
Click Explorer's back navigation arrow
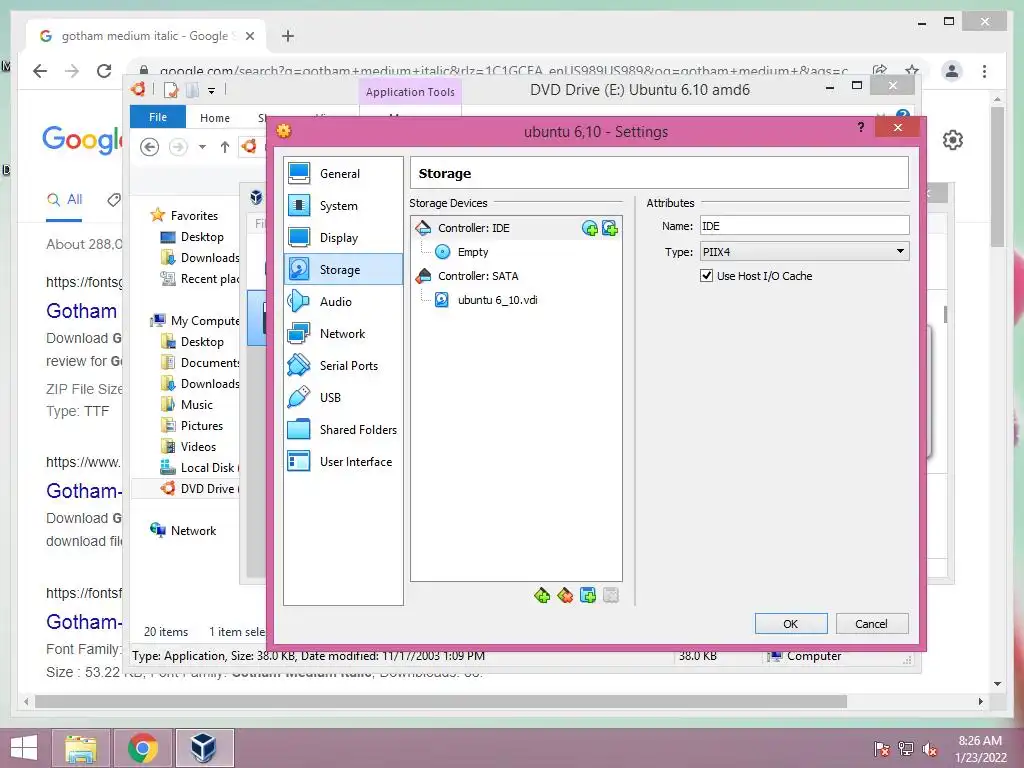(x=150, y=147)
